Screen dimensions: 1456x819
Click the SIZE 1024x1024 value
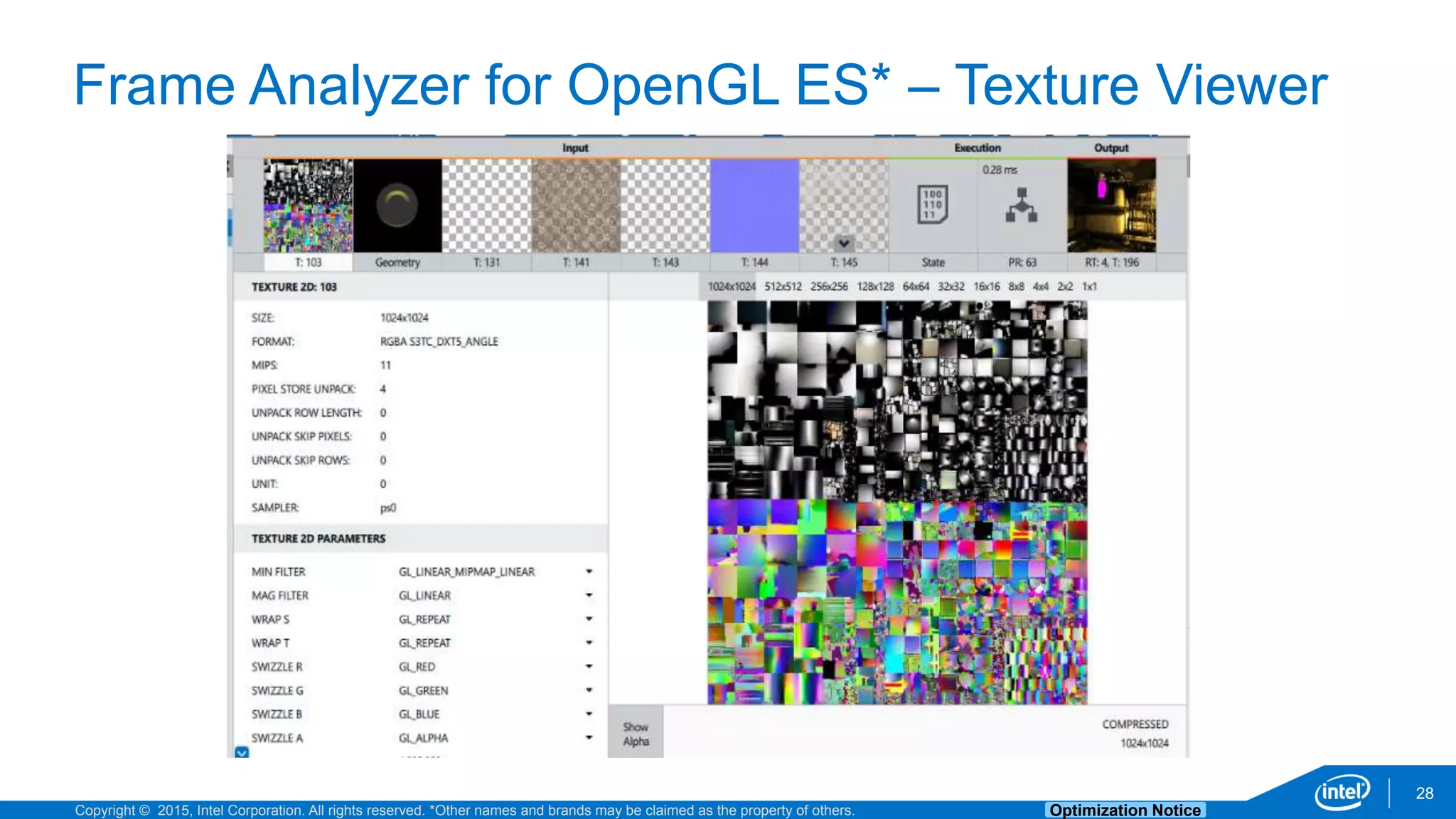coord(405,317)
